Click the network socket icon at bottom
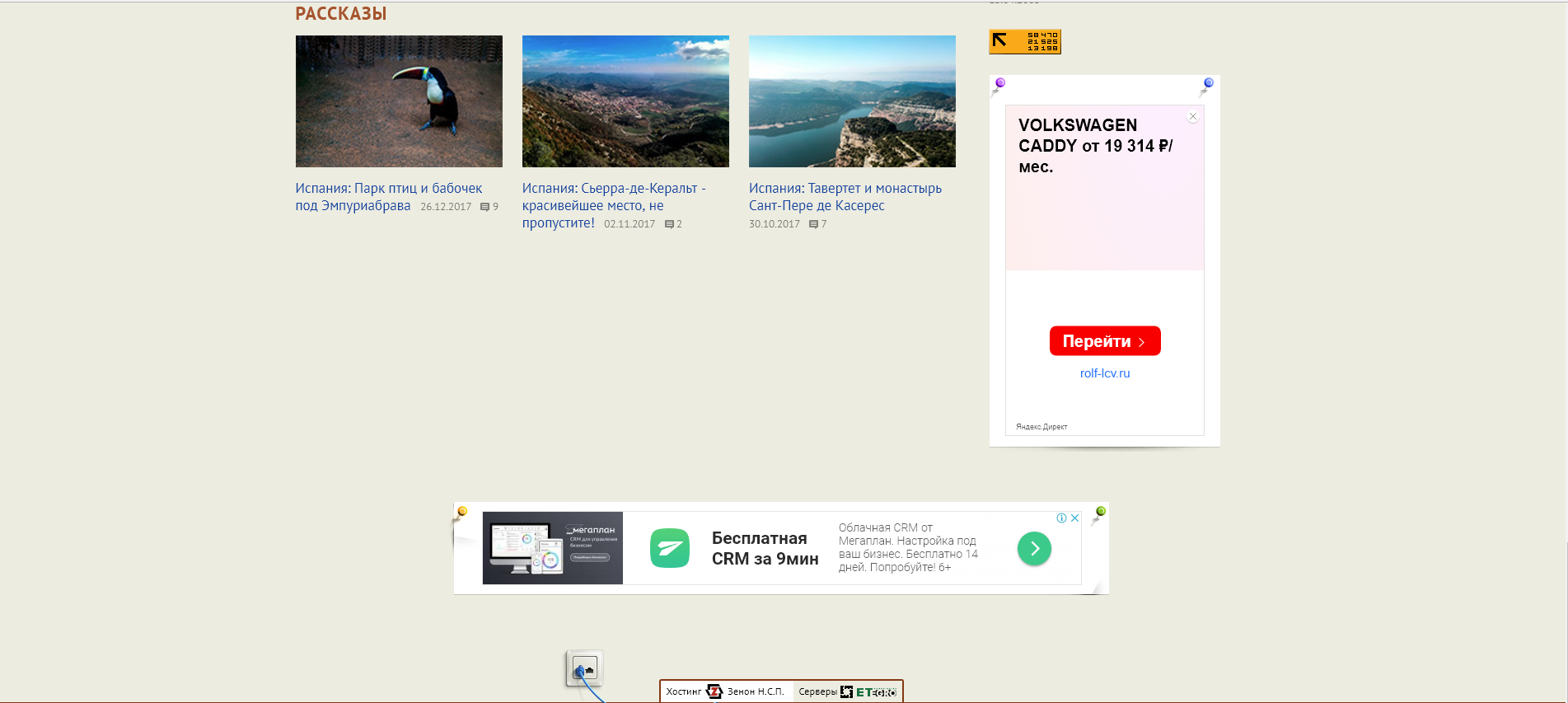The height and width of the screenshot is (703, 1568). click(x=584, y=668)
